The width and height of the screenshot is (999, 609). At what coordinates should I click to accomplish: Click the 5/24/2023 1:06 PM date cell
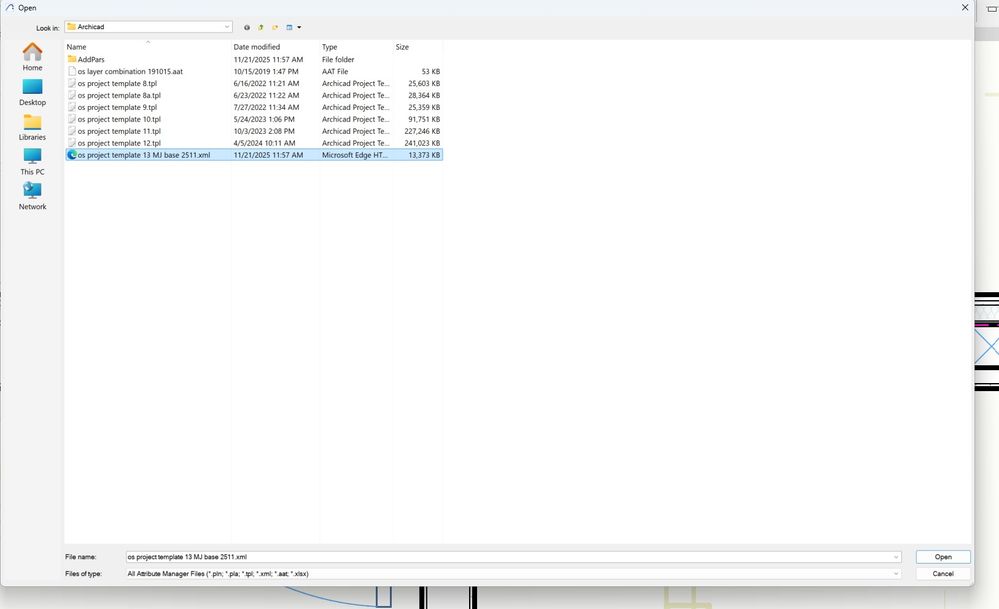click(264, 119)
